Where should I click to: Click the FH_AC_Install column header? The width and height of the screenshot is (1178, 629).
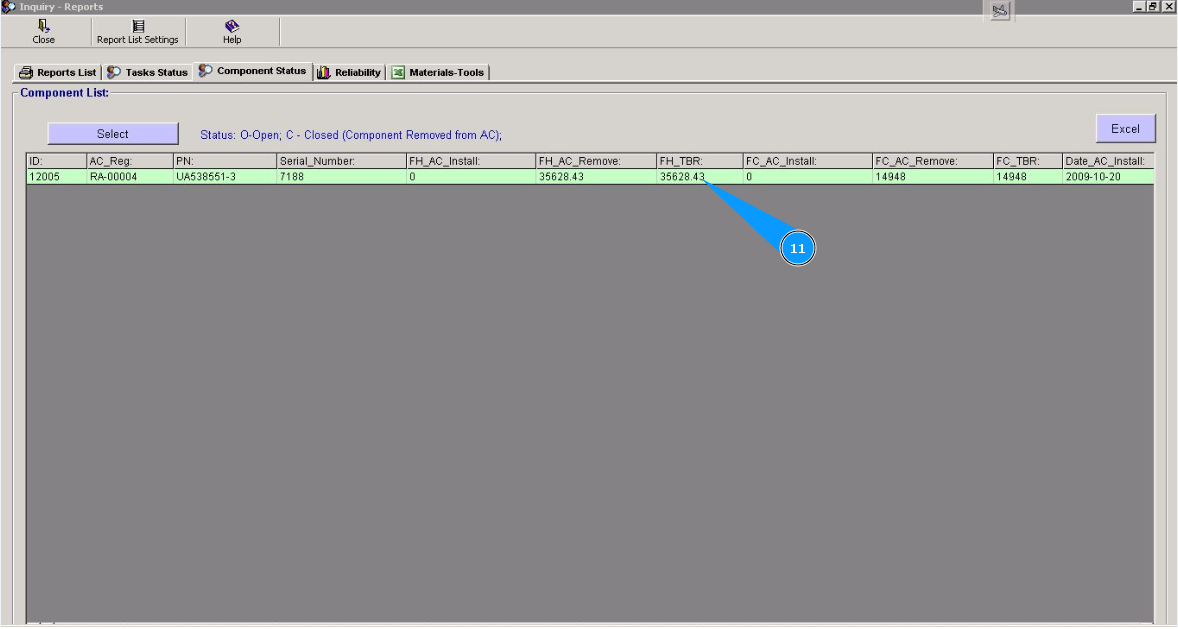471,161
